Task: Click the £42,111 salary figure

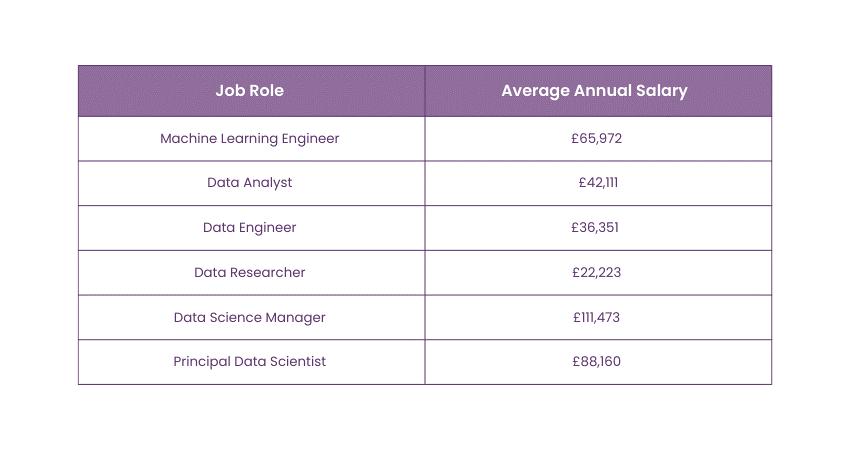Action: (598, 183)
